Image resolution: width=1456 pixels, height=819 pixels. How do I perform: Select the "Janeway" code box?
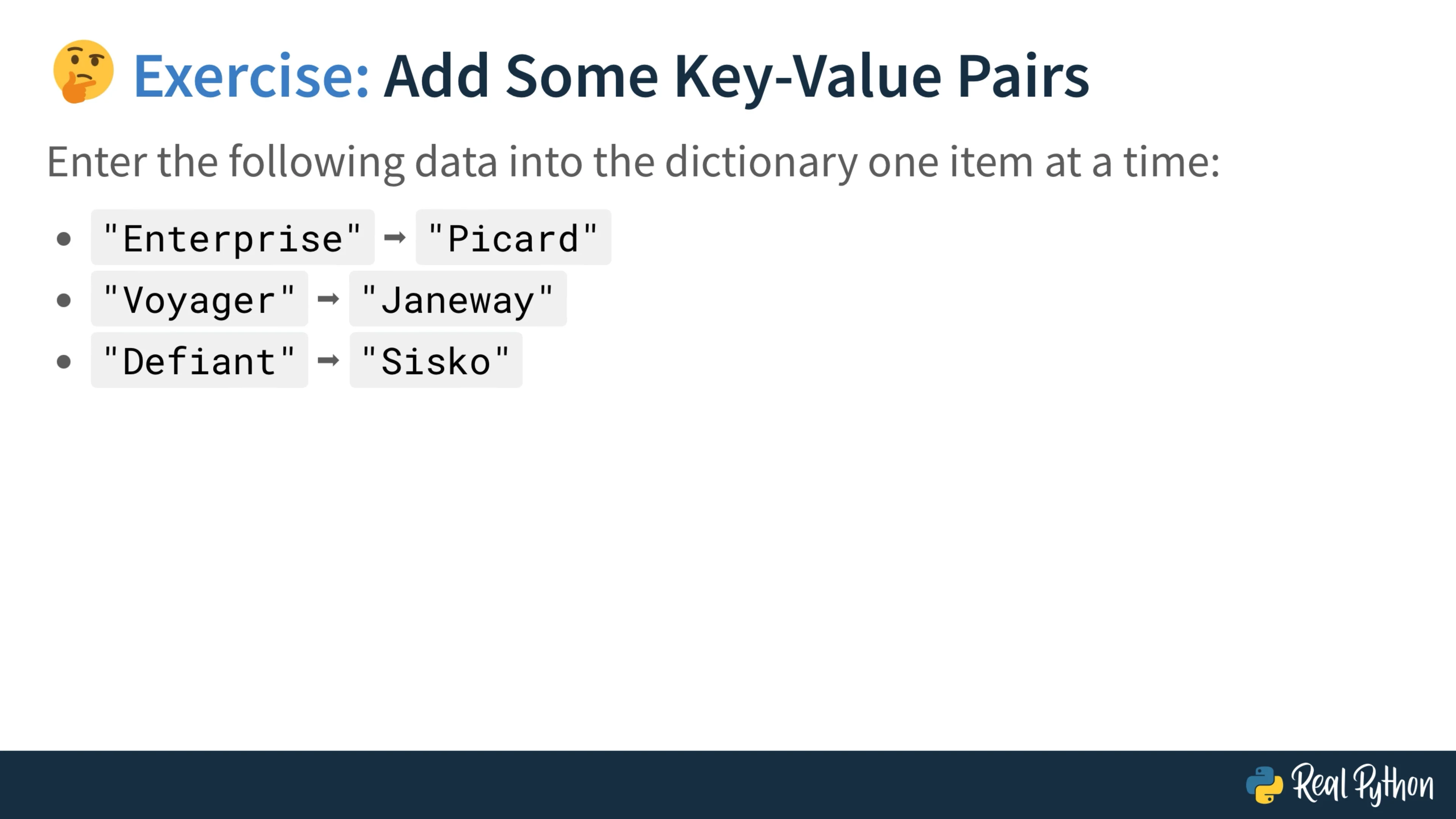coord(457,299)
